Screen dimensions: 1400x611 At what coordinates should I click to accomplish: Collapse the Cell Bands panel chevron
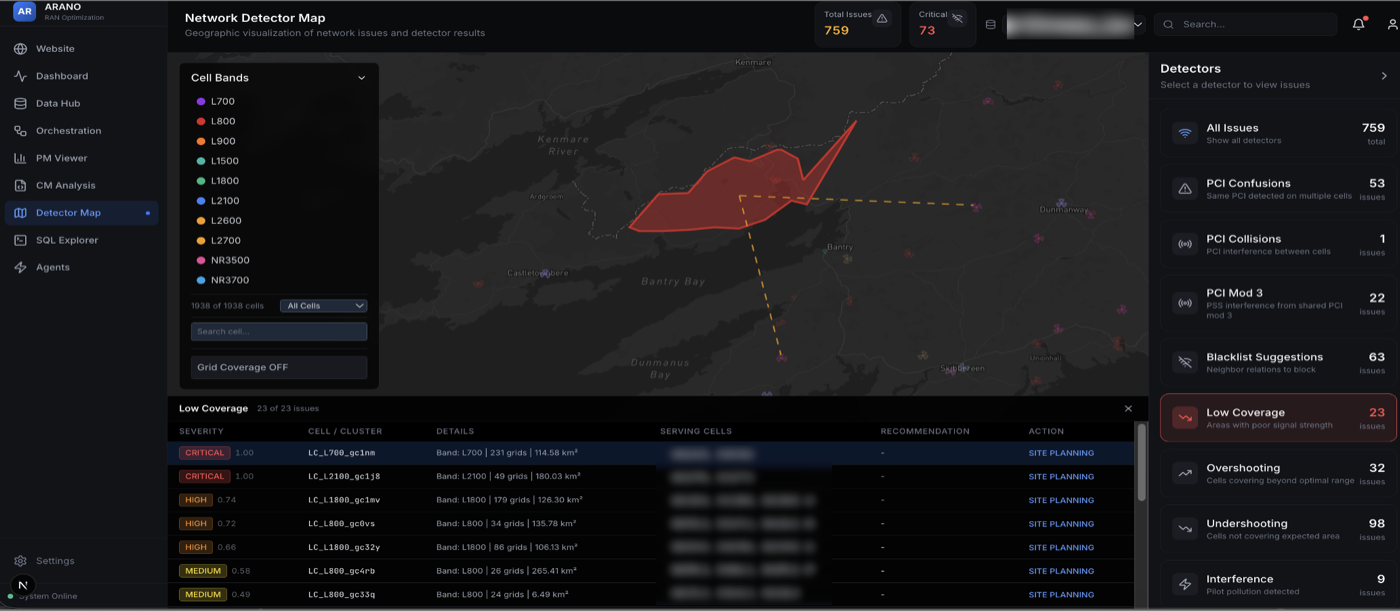[361, 78]
